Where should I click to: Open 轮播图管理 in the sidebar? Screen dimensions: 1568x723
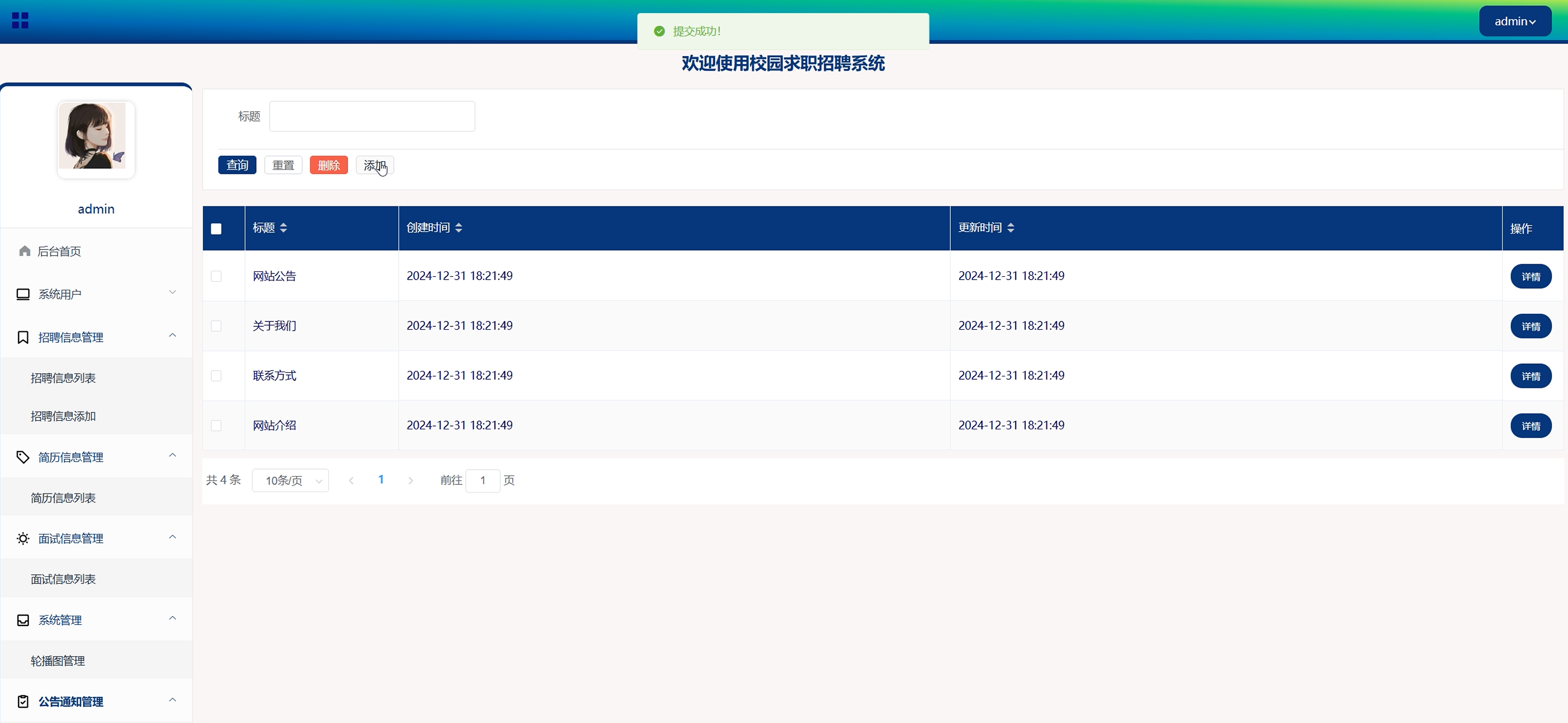(58, 661)
